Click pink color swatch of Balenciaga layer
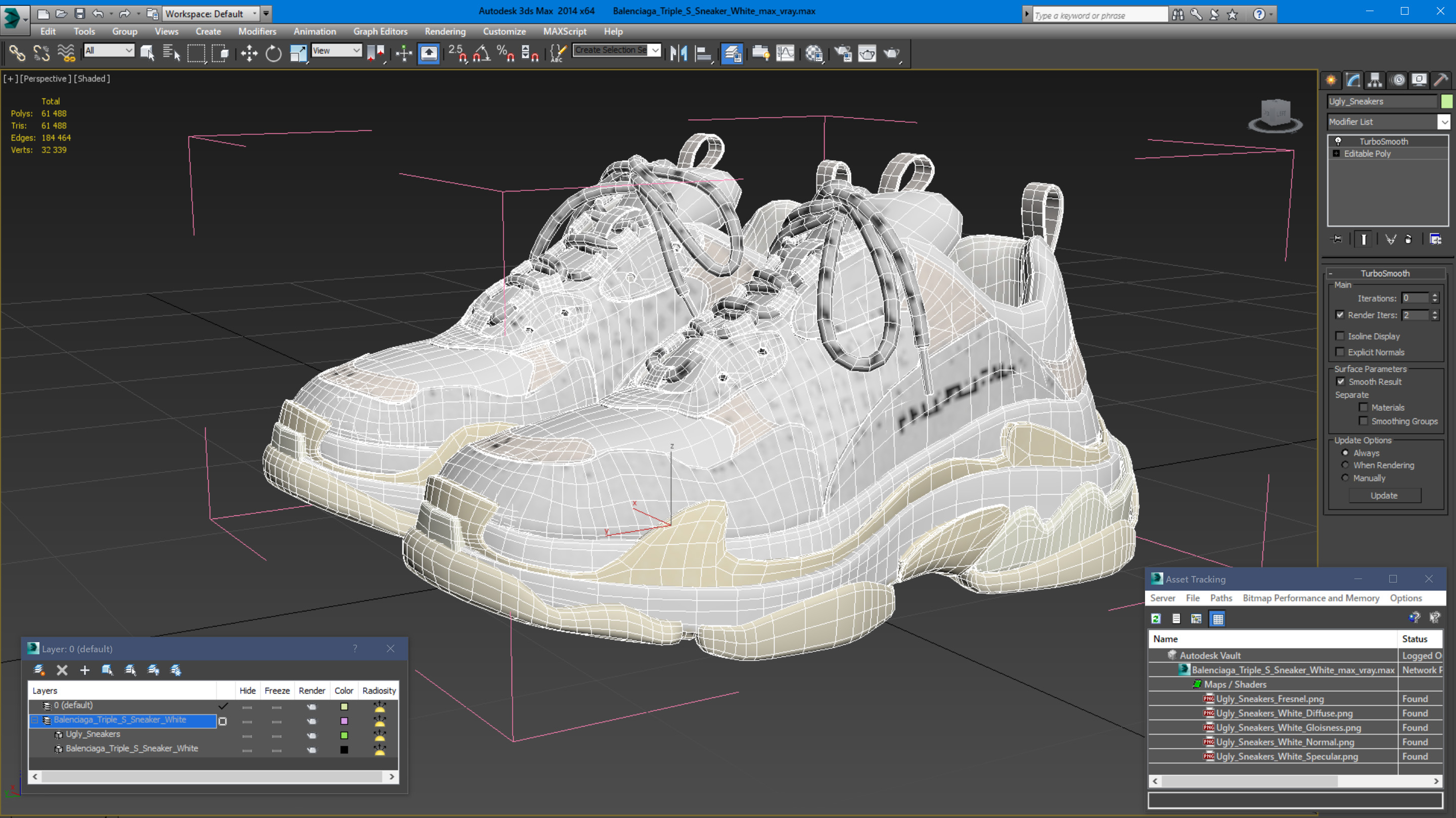The width and height of the screenshot is (1456, 818). click(344, 721)
